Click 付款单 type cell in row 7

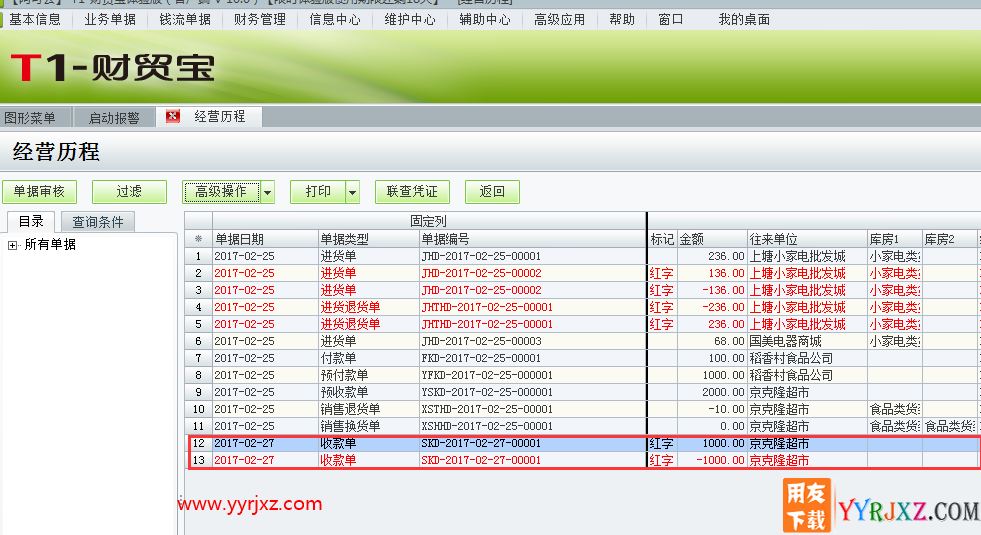pos(369,358)
